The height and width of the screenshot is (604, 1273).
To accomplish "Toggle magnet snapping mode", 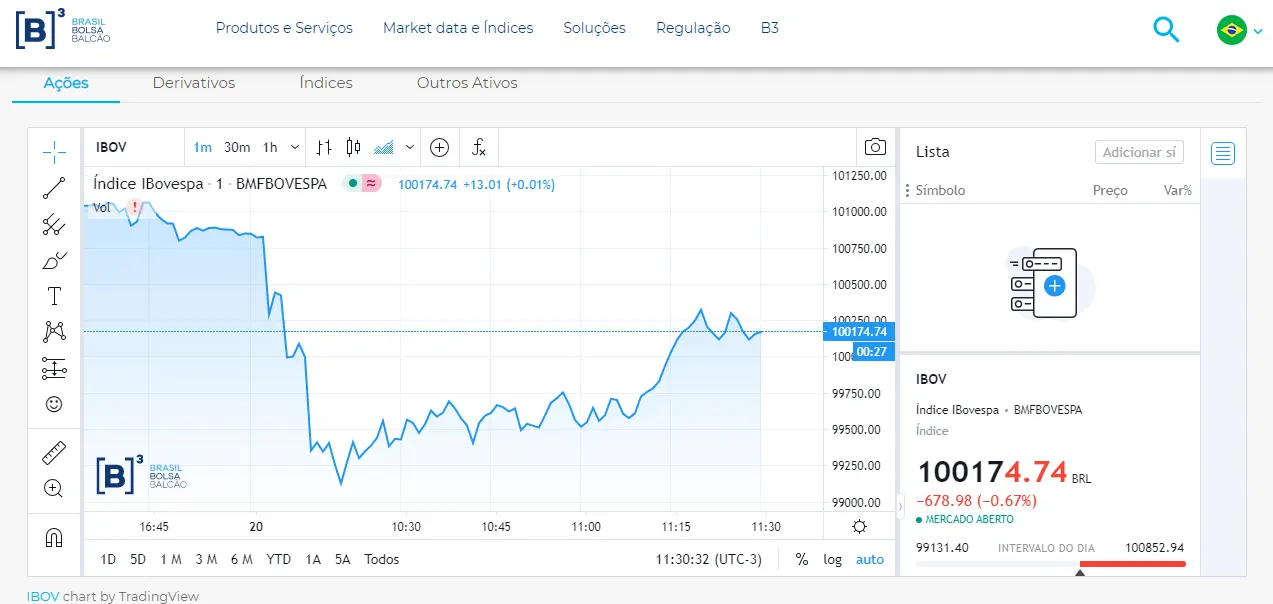I will click(x=53, y=537).
